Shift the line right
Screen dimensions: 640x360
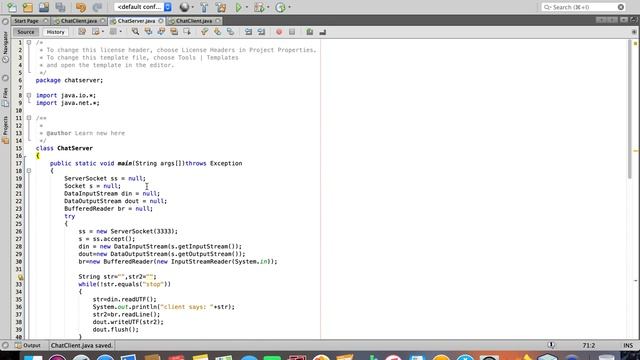(261, 32)
